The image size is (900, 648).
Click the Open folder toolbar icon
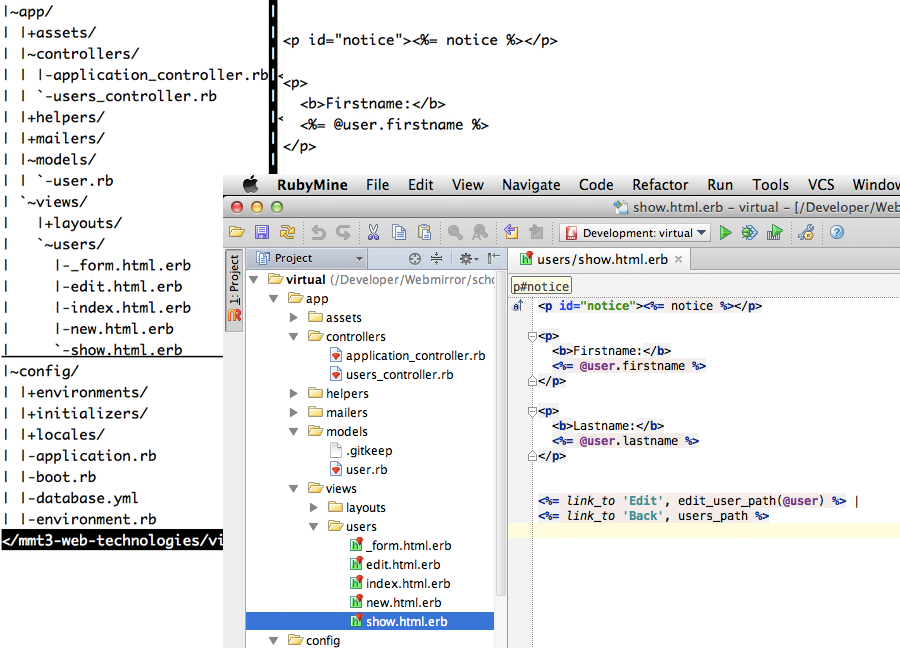pos(236,232)
